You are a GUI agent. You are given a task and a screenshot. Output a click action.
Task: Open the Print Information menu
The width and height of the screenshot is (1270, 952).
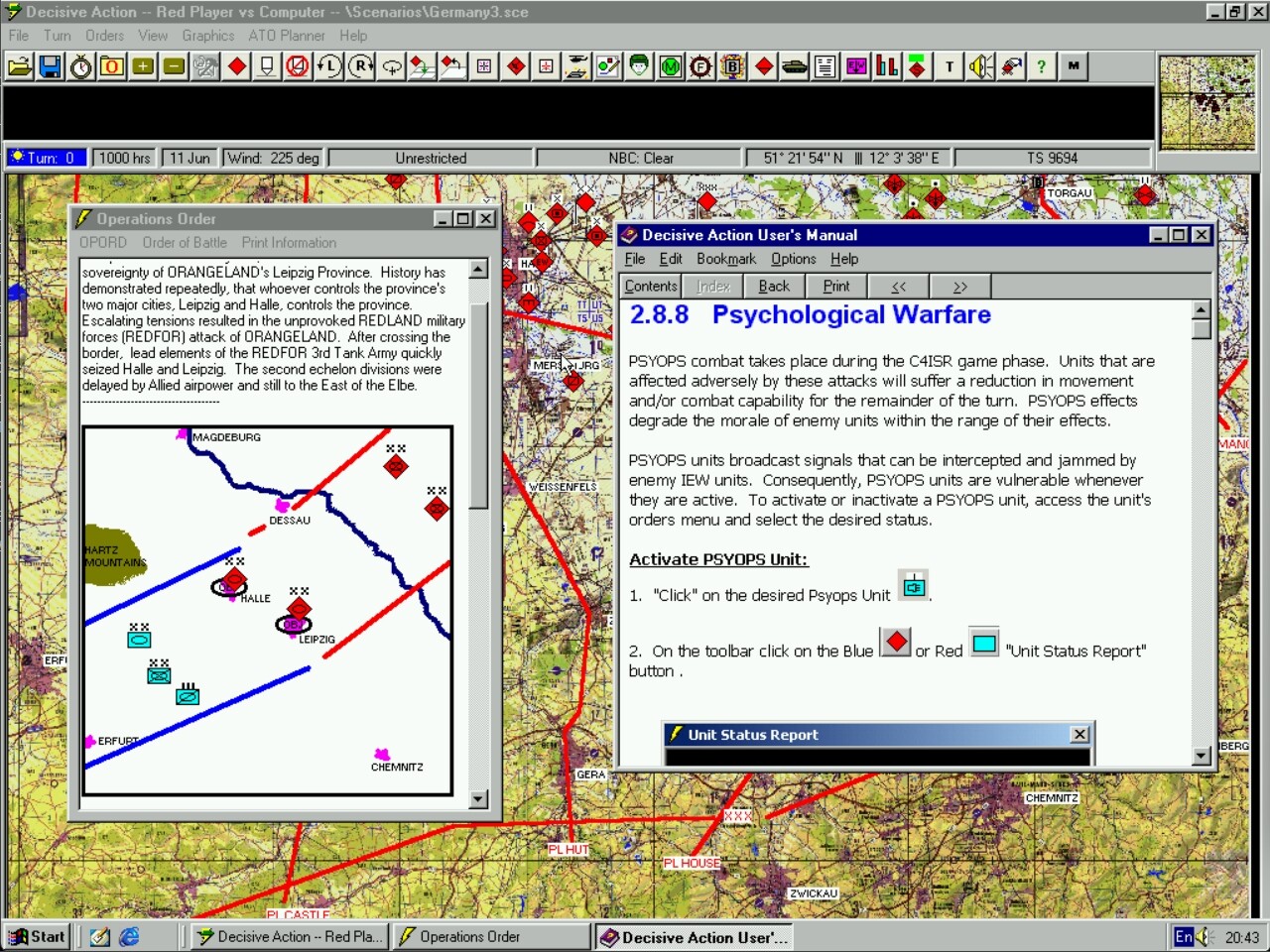(x=289, y=243)
